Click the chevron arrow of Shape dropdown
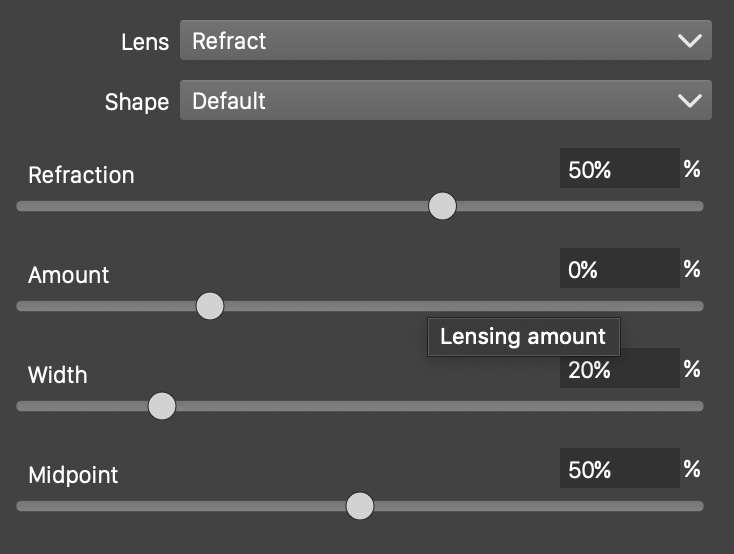 pyautogui.click(x=689, y=101)
